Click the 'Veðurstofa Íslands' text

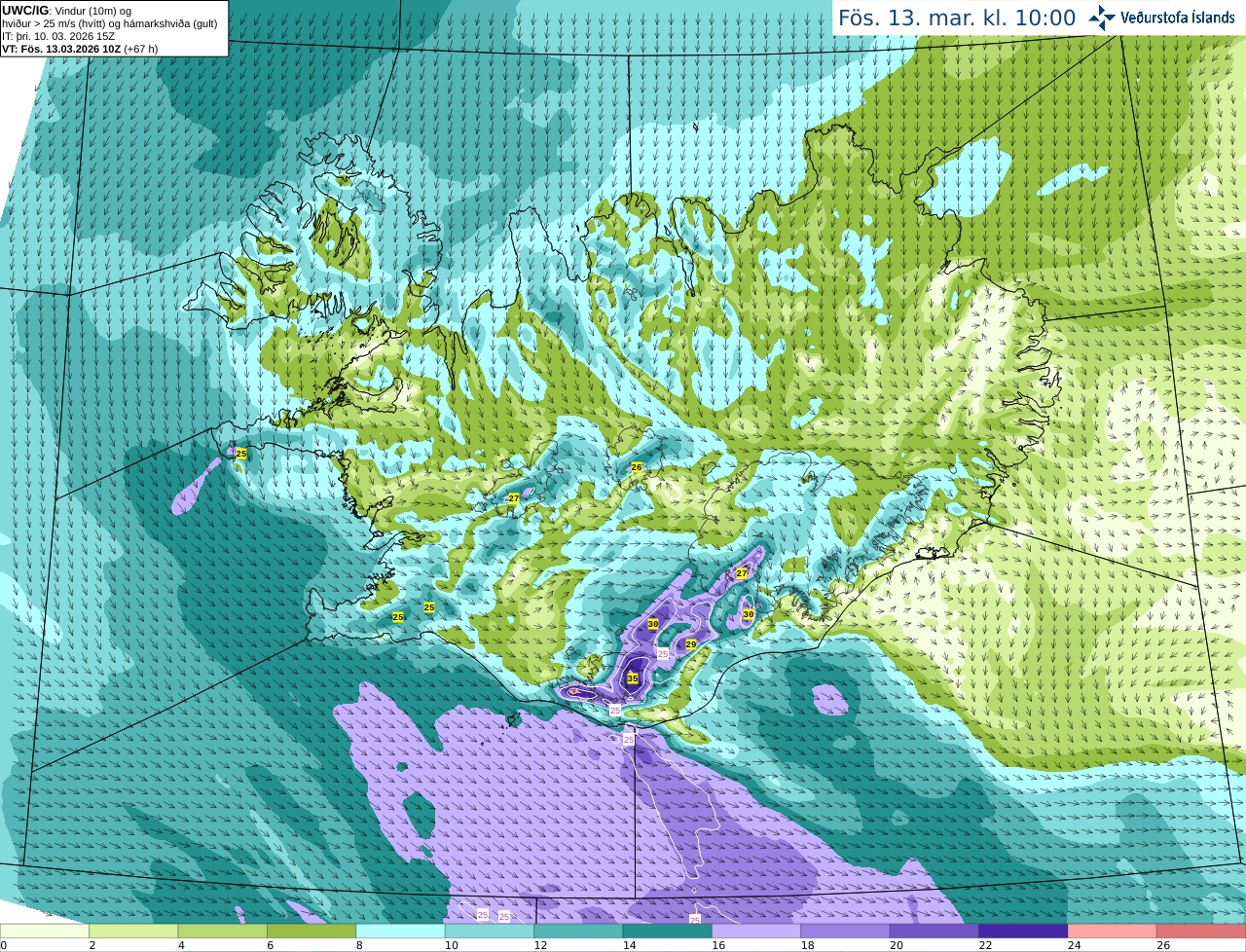click(x=1178, y=18)
